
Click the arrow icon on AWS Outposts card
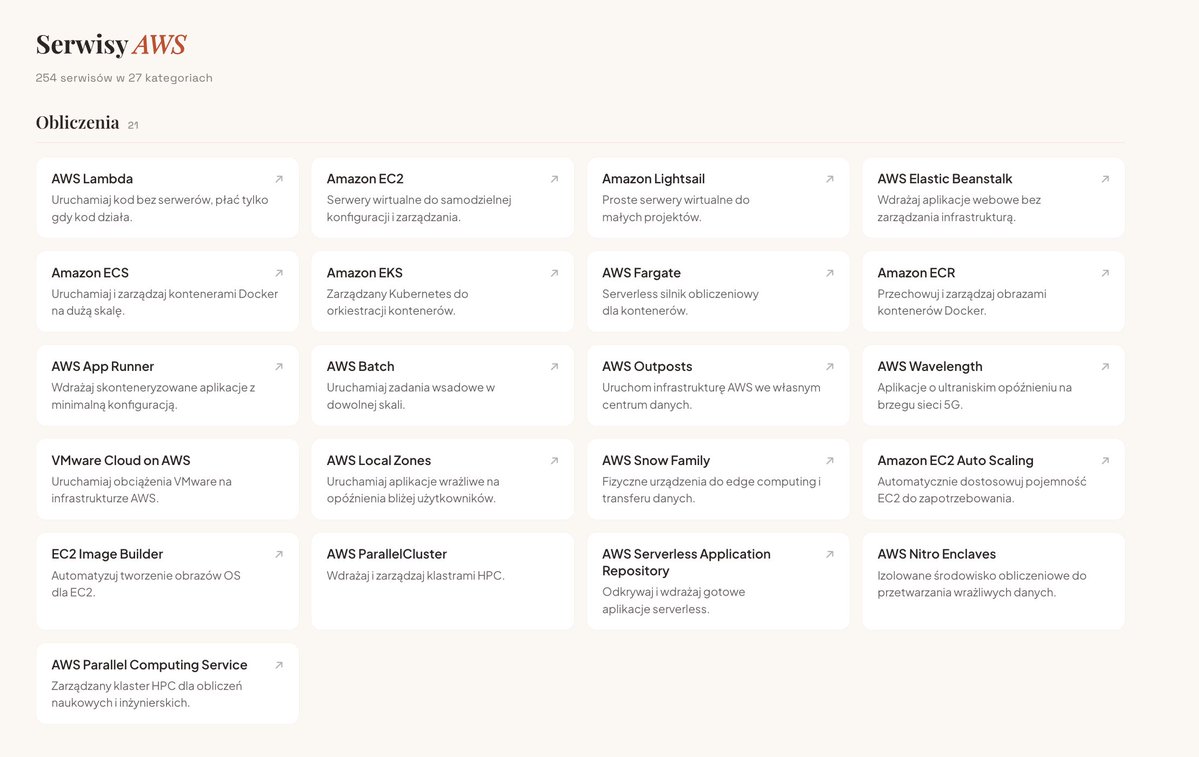(x=830, y=367)
